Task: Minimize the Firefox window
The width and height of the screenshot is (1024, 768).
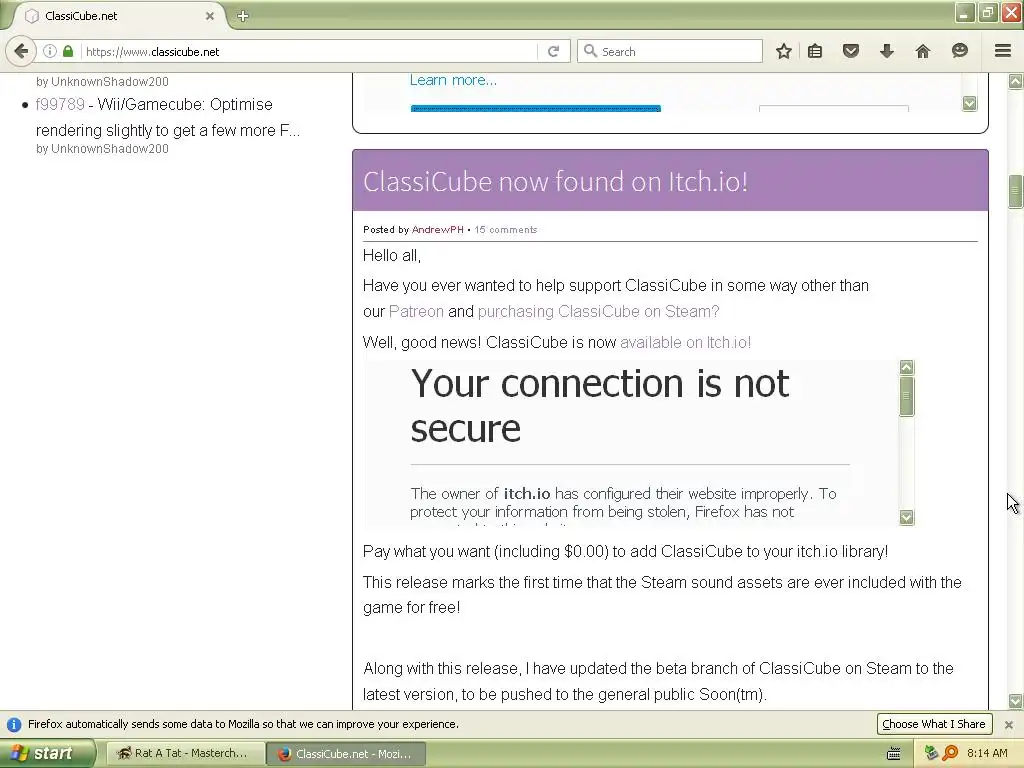Action: tap(964, 13)
